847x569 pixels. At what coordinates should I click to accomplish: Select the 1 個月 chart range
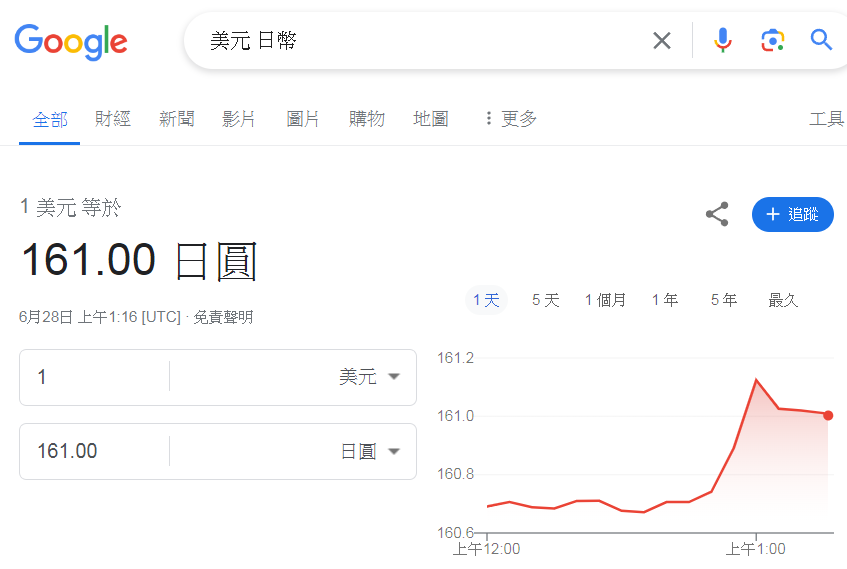click(605, 300)
